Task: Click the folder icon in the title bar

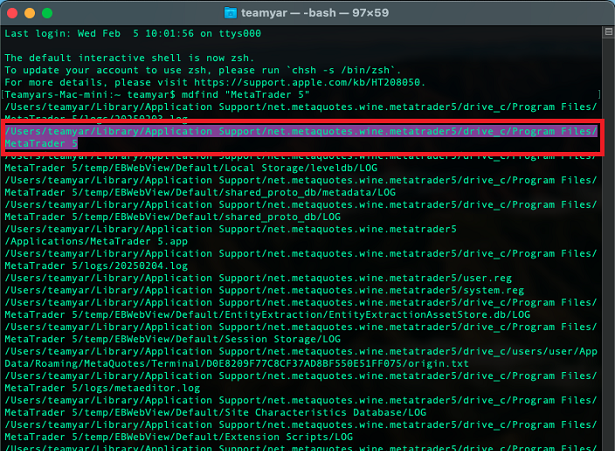Action: coord(232,13)
